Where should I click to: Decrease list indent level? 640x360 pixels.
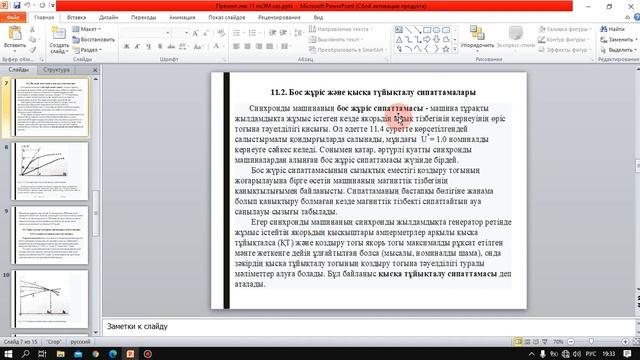pyautogui.click(x=272, y=33)
